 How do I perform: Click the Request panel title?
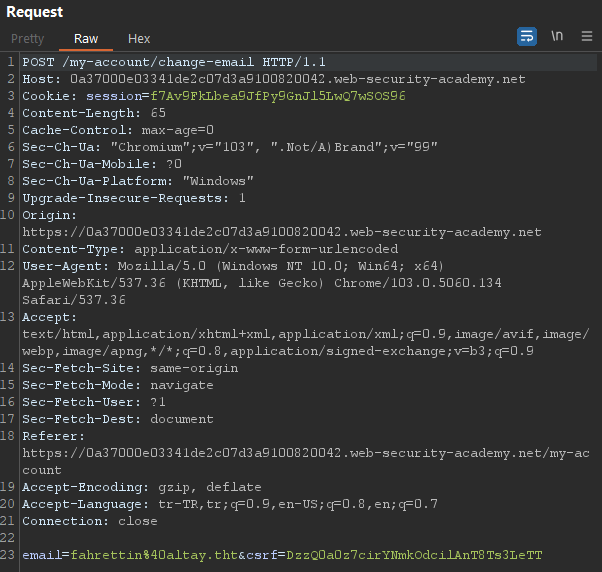(x=35, y=12)
